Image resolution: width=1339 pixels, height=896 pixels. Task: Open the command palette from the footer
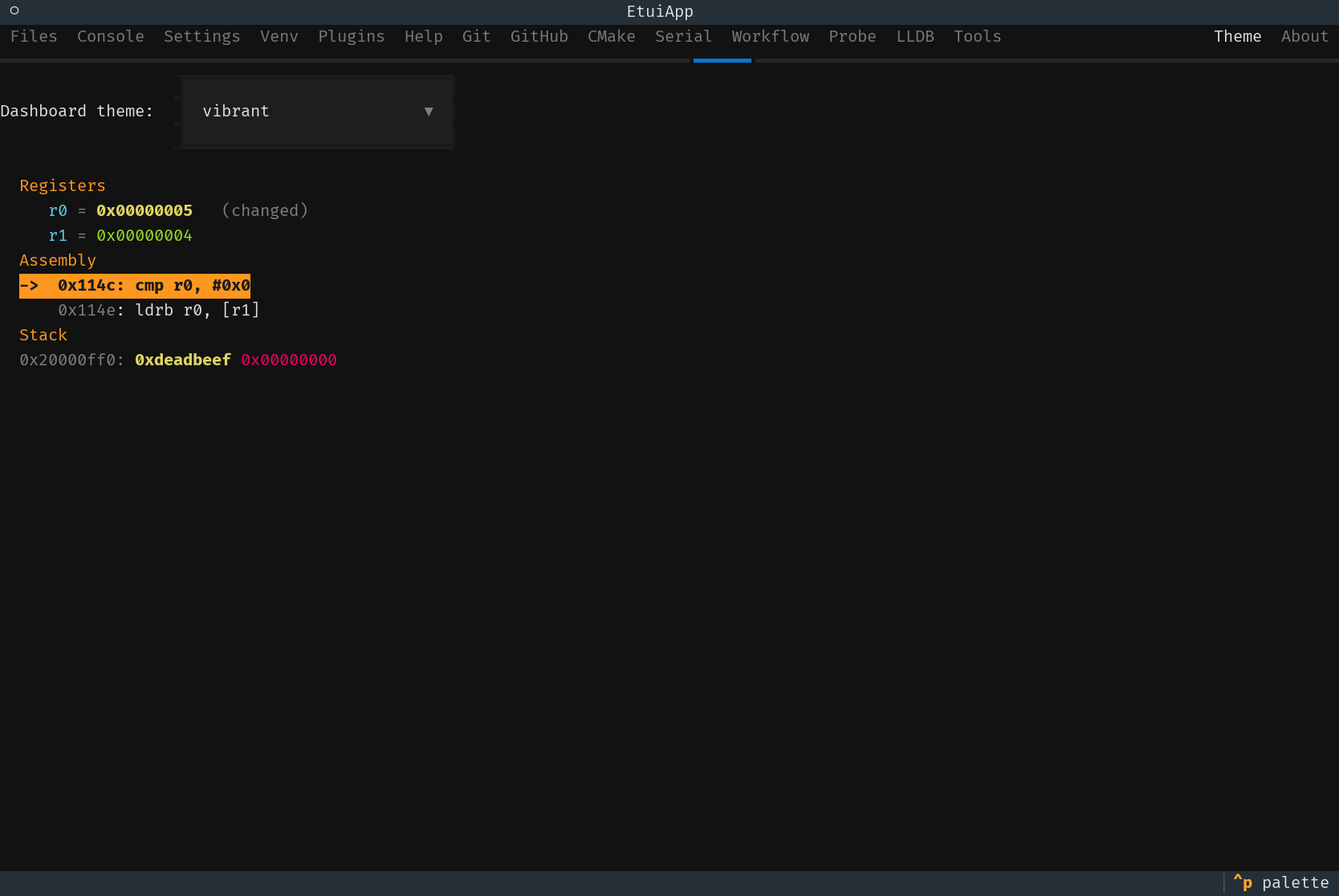[1281, 882]
